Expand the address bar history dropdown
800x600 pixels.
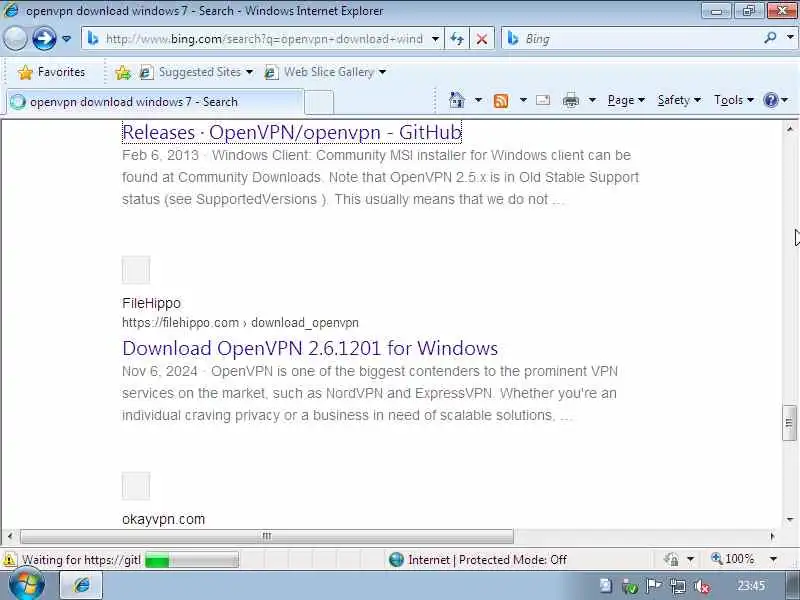coord(435,39)
